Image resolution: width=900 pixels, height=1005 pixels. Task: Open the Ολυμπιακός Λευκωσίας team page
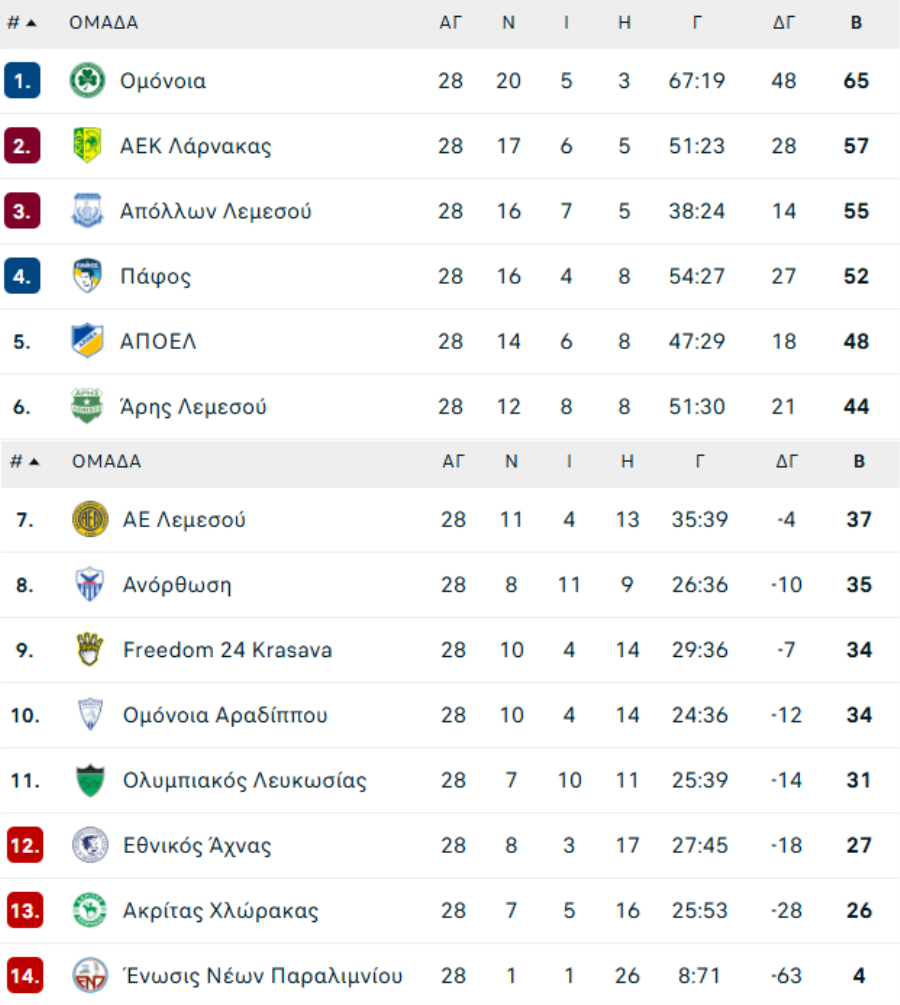[245, 780]
